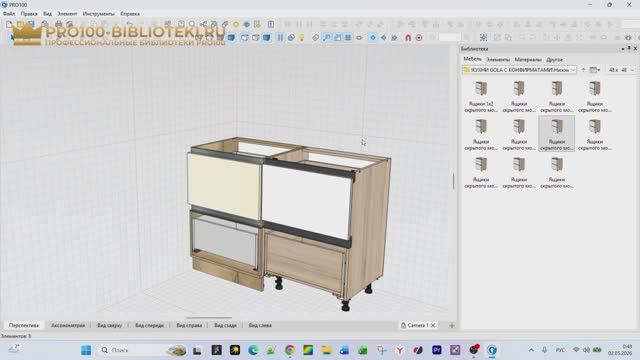Select the white drawer front in 3D view
The height and width of the screenshot is (360, 640).
click(x=306, y=201)
